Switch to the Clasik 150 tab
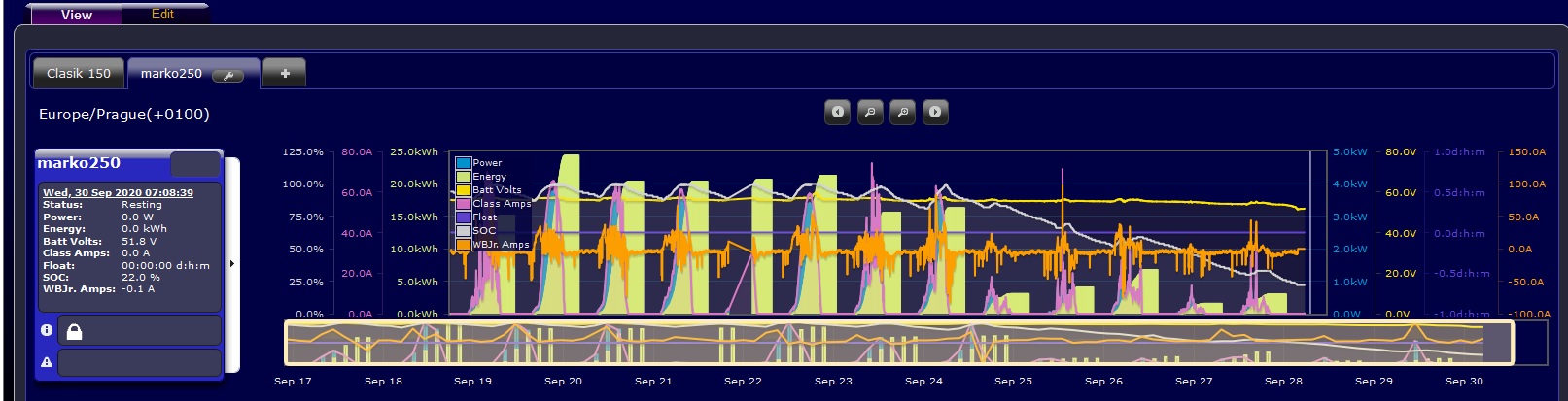This screenshot has height=401, width=1568. [79, 73]
